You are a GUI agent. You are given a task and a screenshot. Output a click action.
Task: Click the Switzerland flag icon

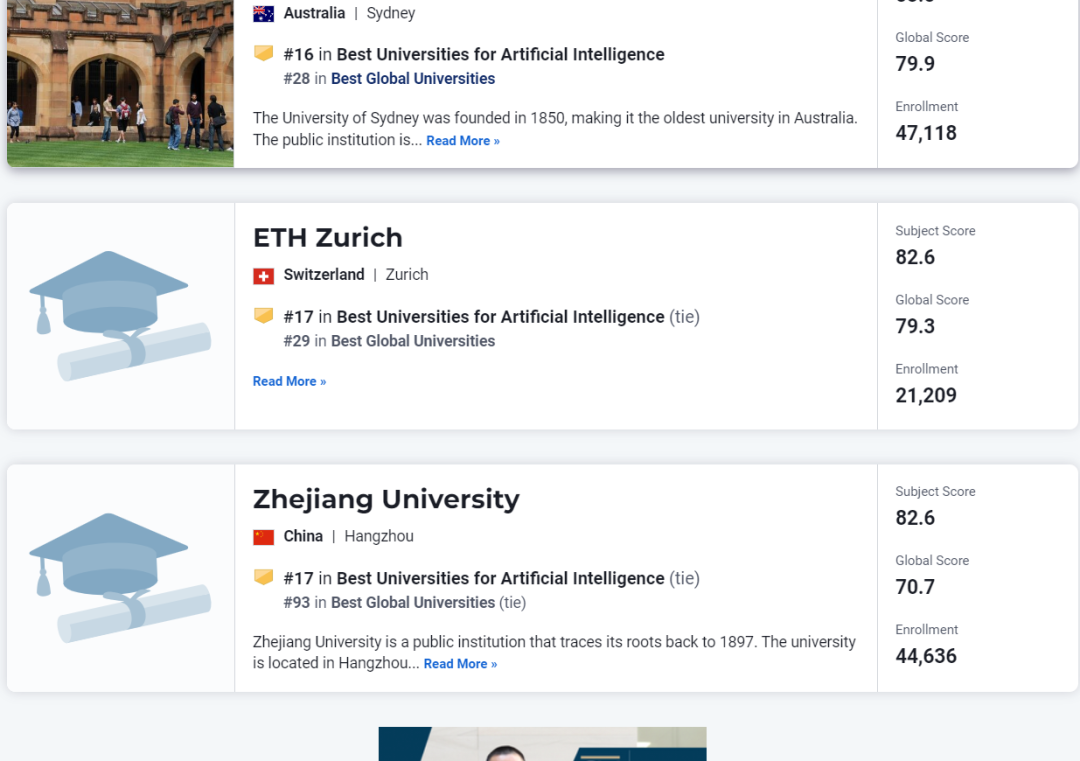[262, 274]
